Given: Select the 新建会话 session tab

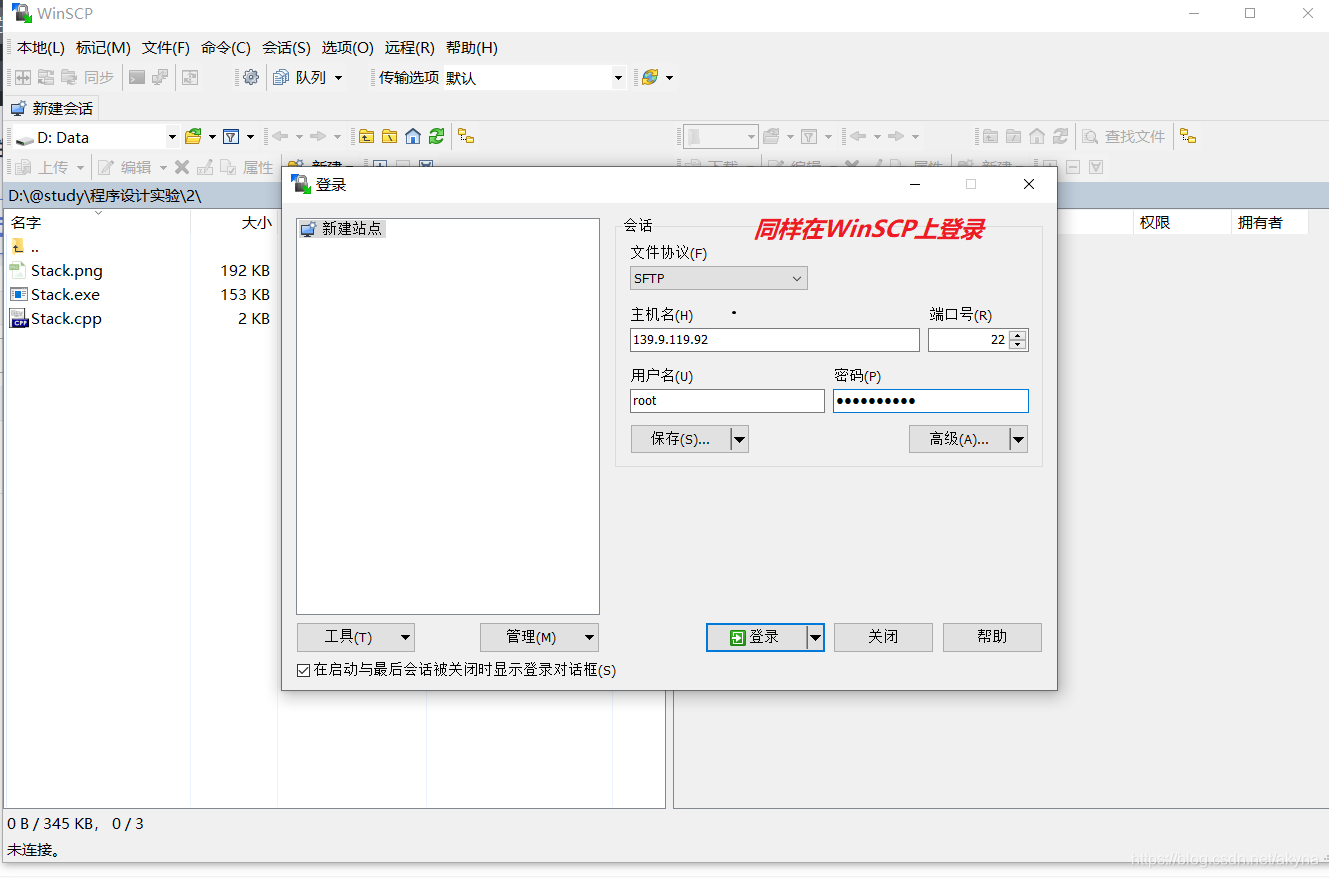Looking at the screenshot, I should click(x=52, y=108).
